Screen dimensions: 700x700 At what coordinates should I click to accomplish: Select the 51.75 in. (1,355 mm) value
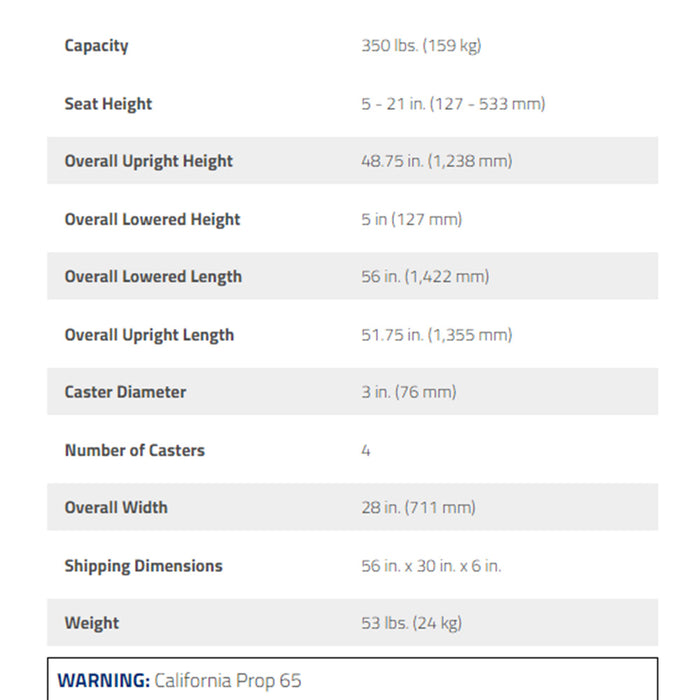[x=436, y=335]
